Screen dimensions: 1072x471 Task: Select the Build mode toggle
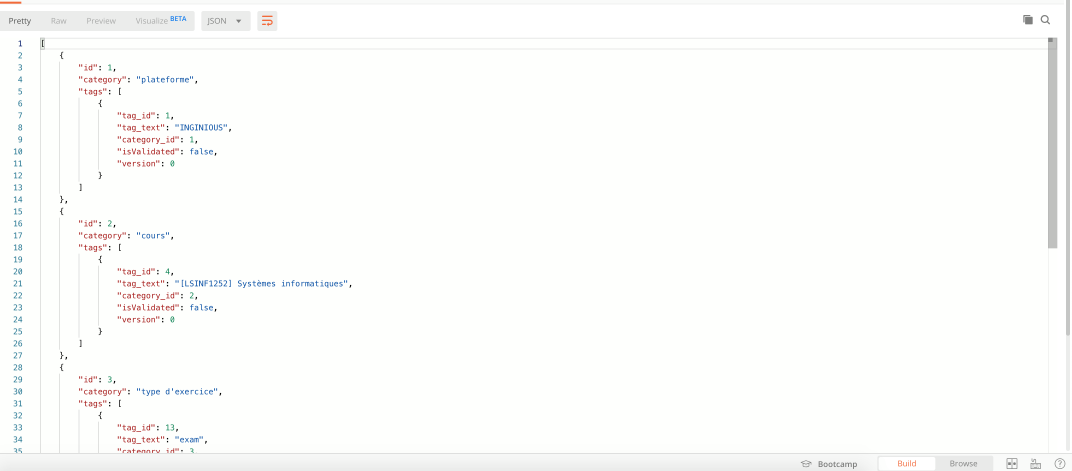coord(907,463)
